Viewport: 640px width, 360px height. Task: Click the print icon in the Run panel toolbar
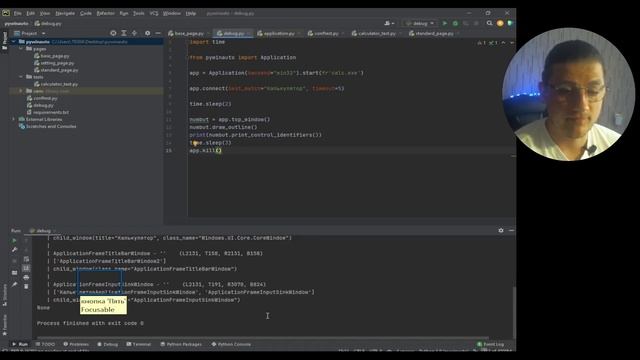point(26,278)
